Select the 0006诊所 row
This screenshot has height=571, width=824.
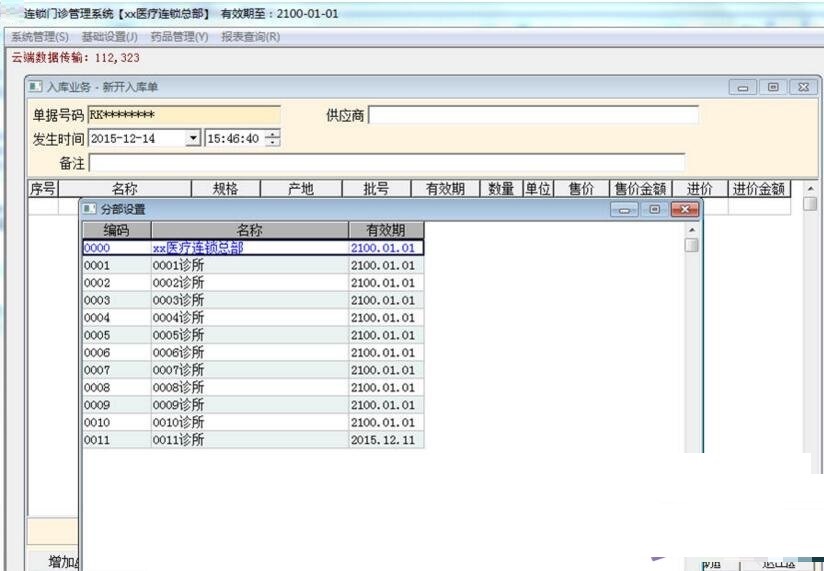(x=253, y=352)
